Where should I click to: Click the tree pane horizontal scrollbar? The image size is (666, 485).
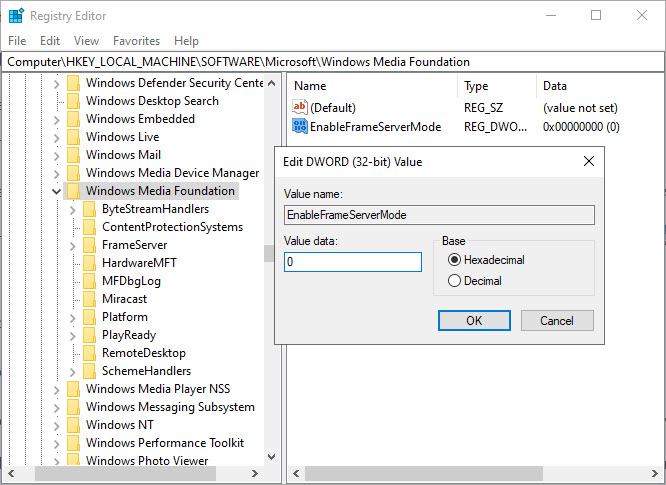coord(133,473)
